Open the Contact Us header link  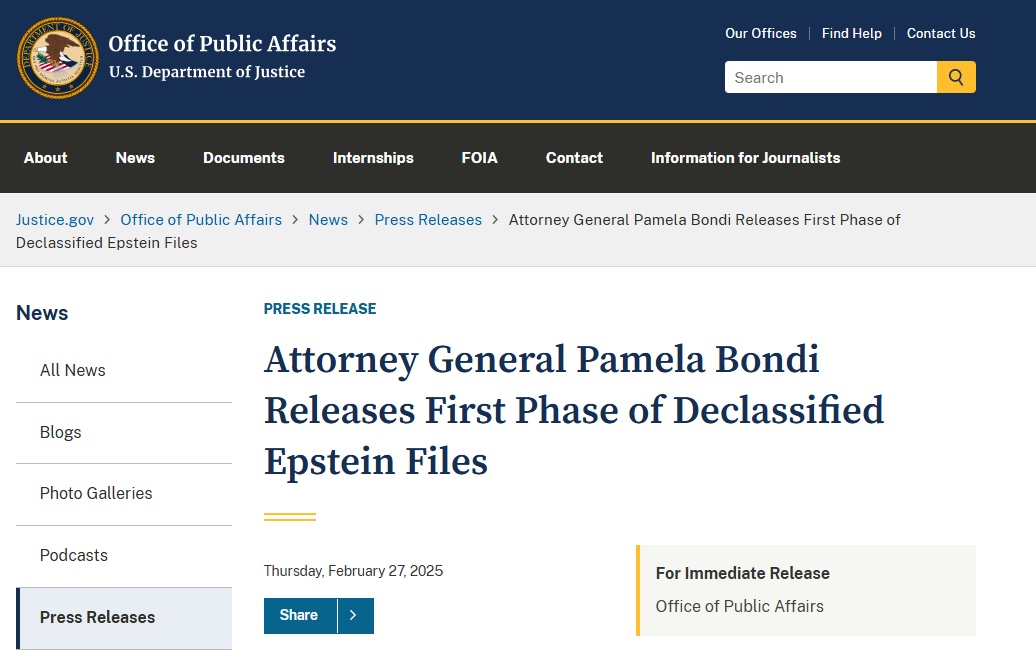click(x=941, y=33)
